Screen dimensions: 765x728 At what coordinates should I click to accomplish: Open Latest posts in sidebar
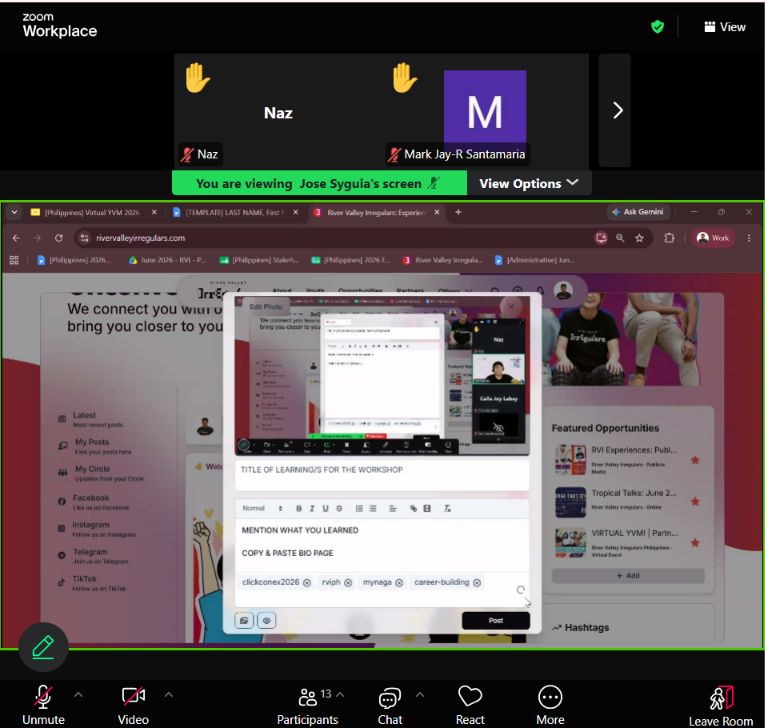pos(90,420)
